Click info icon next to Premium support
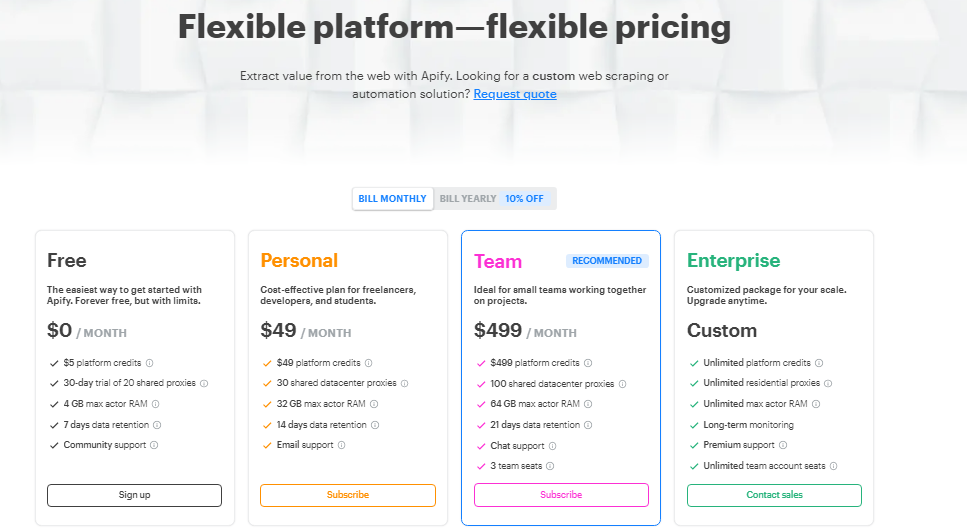This screenshot has width=967, height=531. 783,445
